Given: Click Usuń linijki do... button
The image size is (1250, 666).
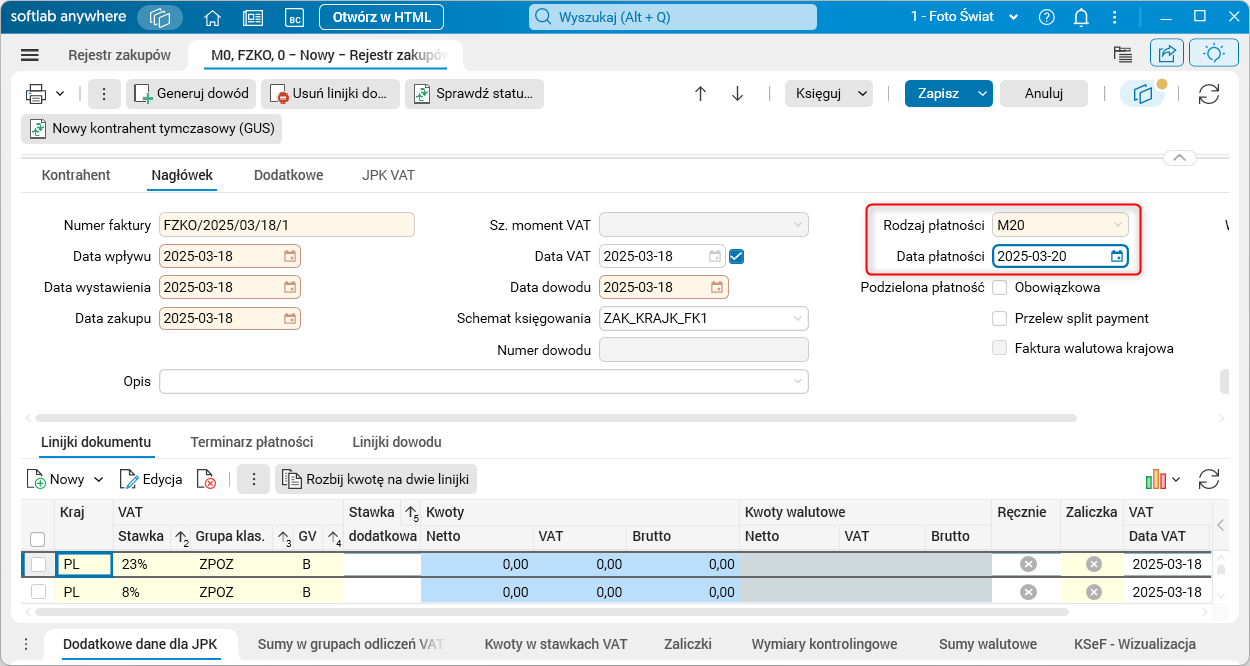Looking at the screenshot, I should pyautogui.click(x=330, y=94).
